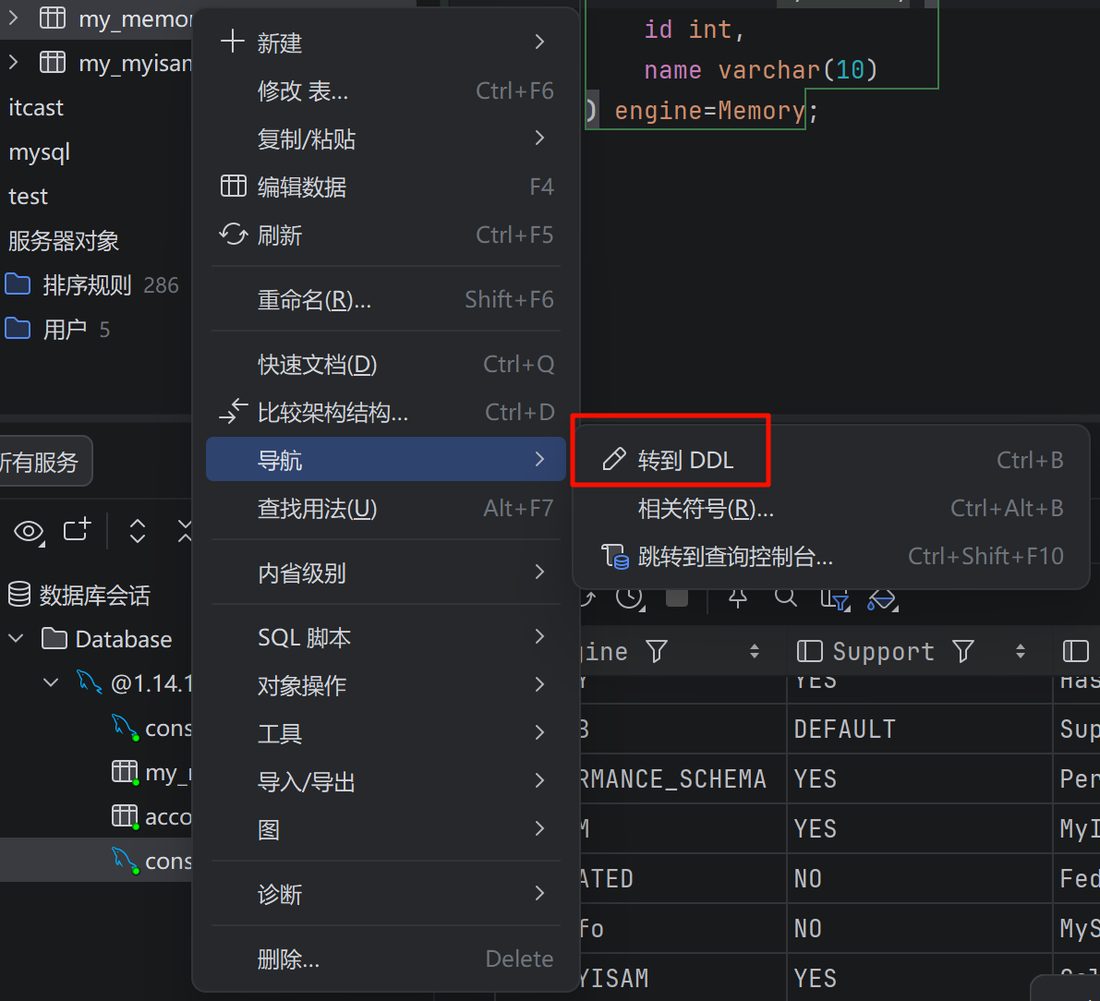
Task: Pin the result tab with pin icon
Action: 737,598
